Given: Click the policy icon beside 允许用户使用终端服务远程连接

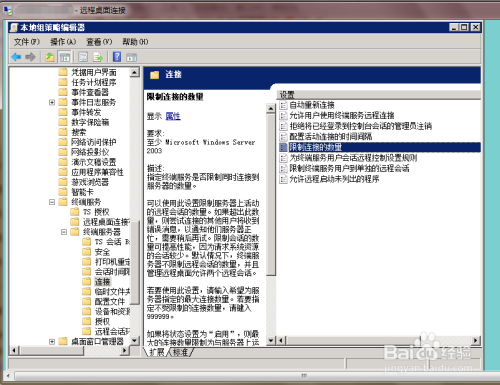Looking at the screenshot, I should (x=283, y=116).
